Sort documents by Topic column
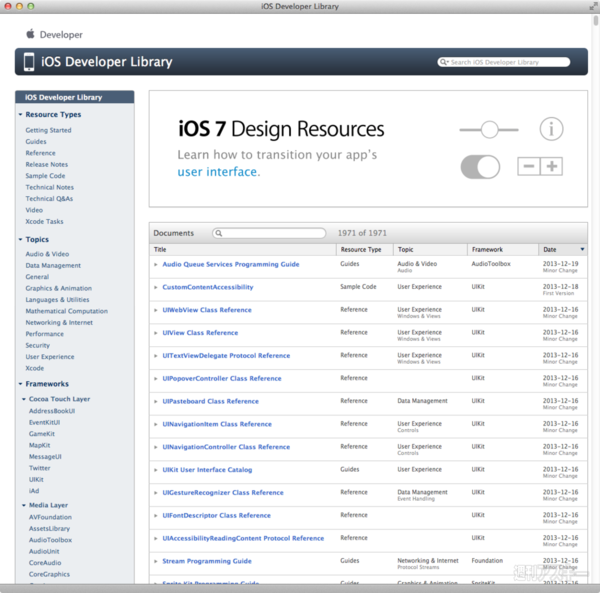Viewport: 600px width, 593px height. pyautogui.click(x=430, y=249)
